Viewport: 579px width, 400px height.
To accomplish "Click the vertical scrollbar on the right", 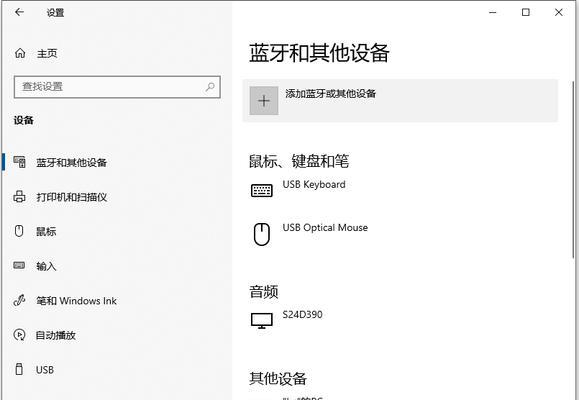I will [573, 170].
